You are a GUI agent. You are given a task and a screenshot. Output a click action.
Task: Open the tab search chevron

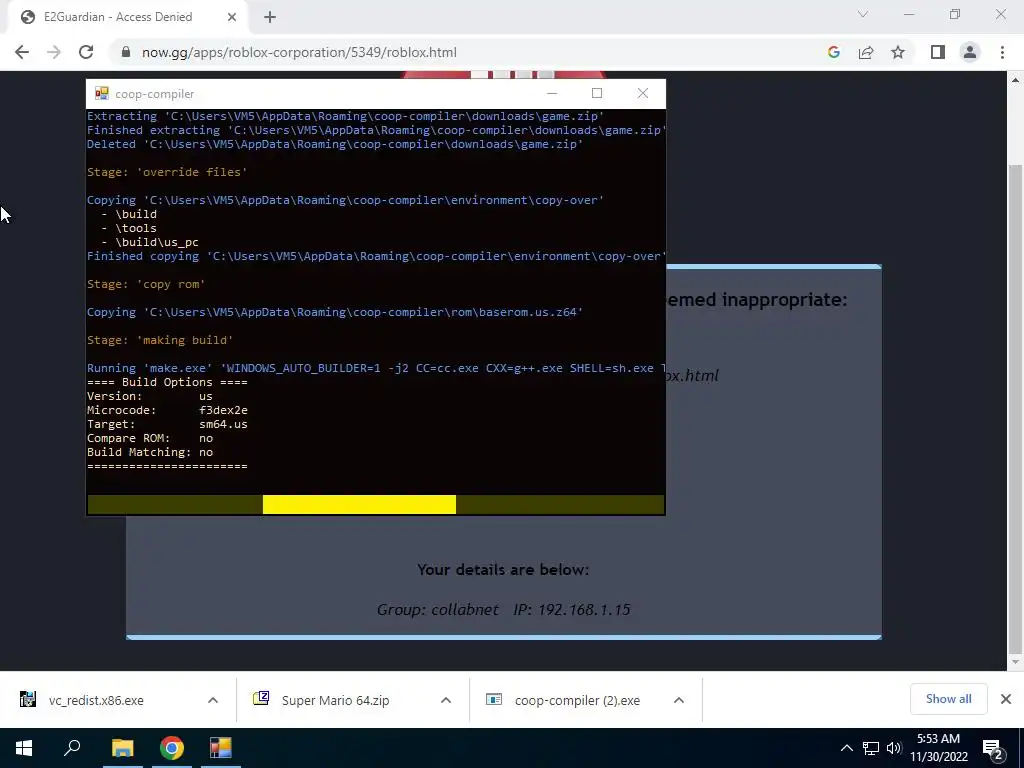[863, 14]
